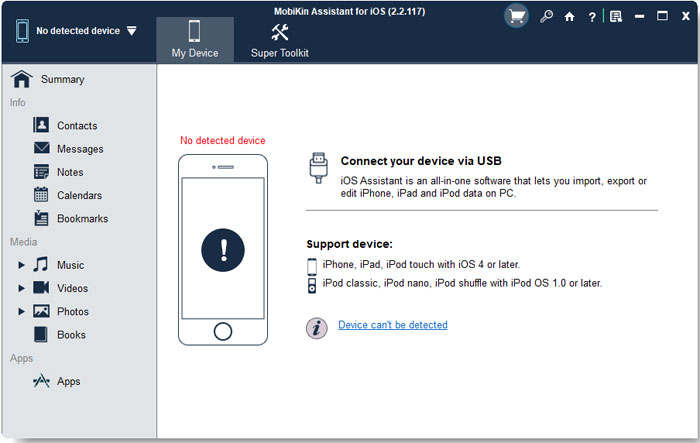Click the red No detected device text
700x443 pixels.
click(223, 140)
